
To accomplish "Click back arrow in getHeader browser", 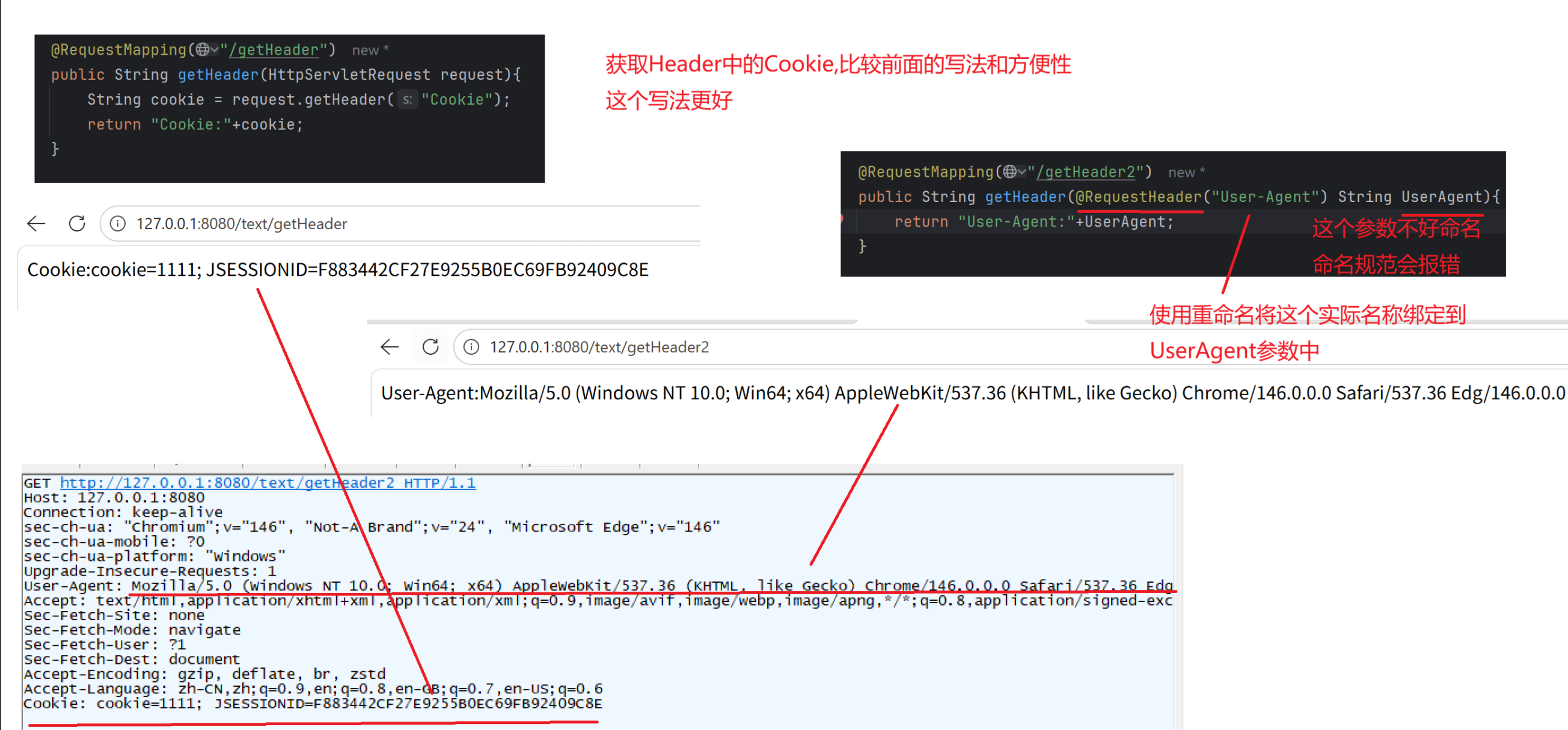I will [37, 224].
